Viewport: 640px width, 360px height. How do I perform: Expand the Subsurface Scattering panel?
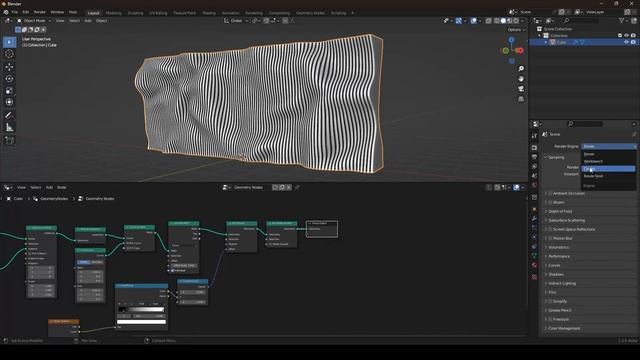(x=567, y=220)
